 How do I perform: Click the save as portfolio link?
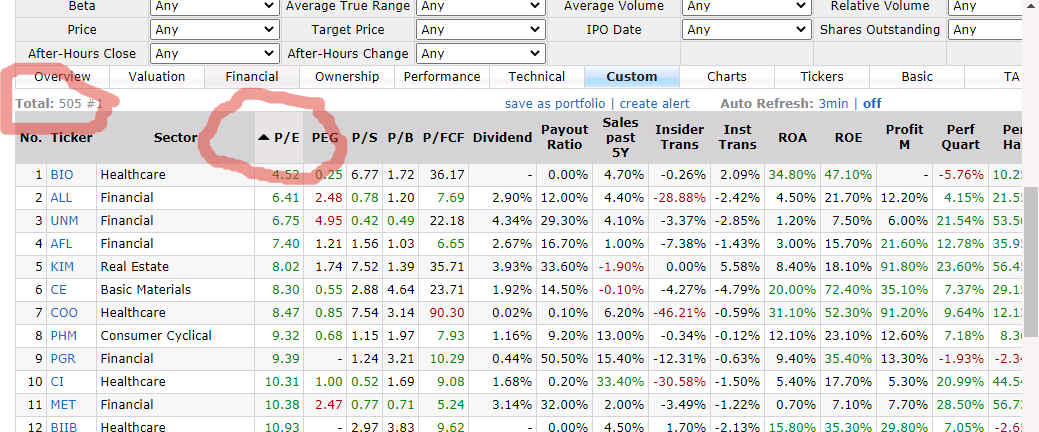pos(555,103)
